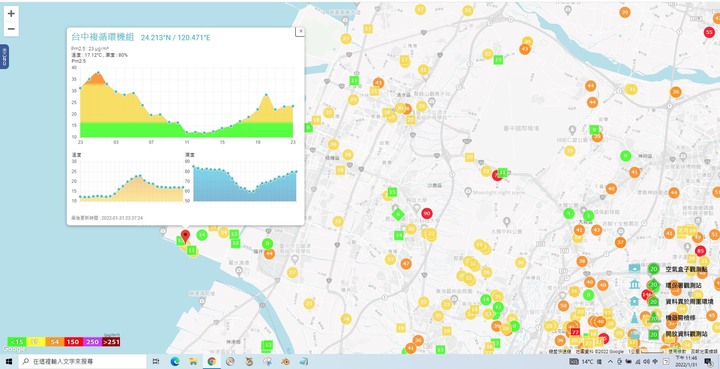Viewport: 720px width, 369px height.
Task: Click the green house-shaped 20 legend marker
Action: [654, 301]
